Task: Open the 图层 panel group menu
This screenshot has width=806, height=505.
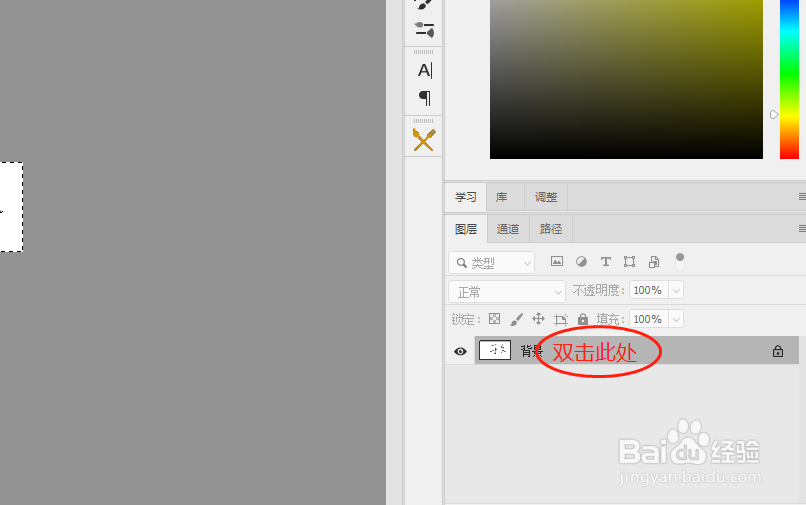Action: (802, 228)
